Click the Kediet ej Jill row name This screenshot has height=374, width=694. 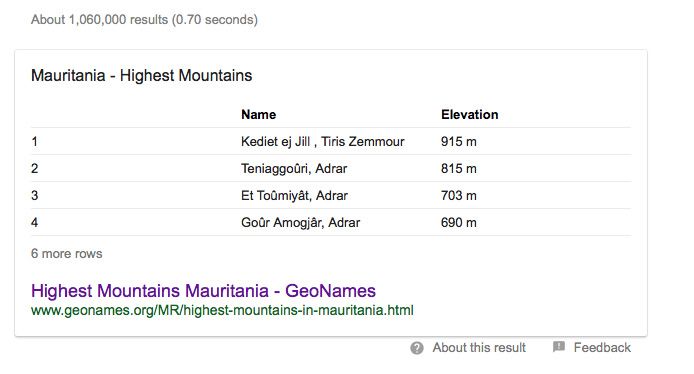323,142
